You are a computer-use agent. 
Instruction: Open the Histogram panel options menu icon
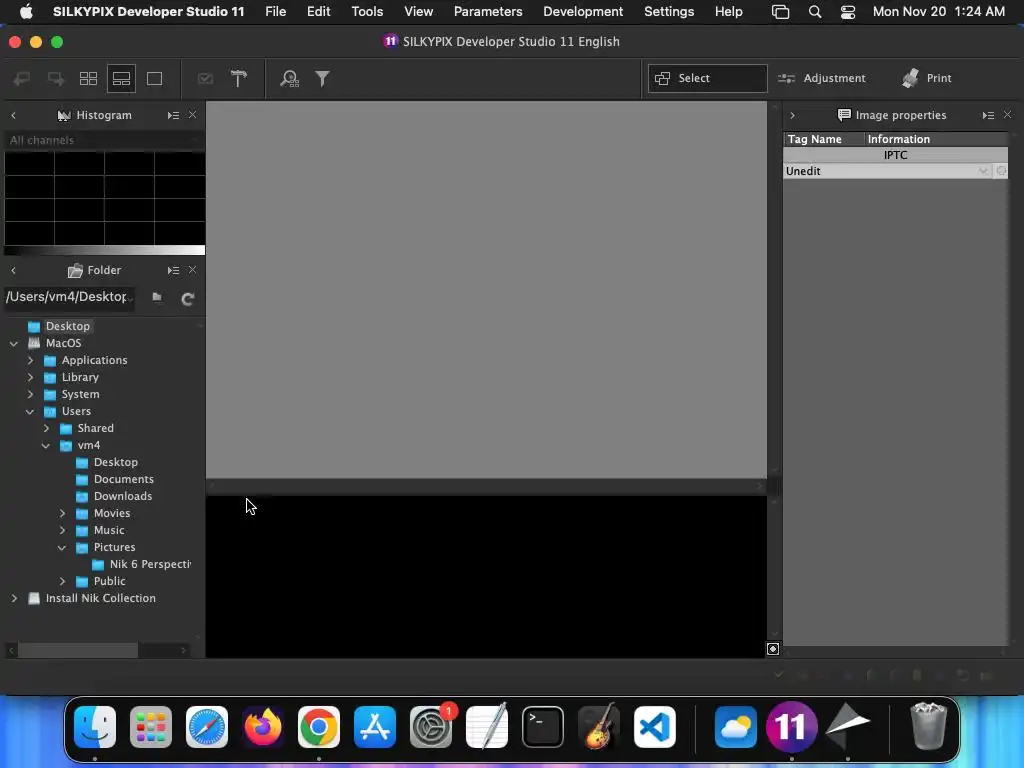coord(173,115)
